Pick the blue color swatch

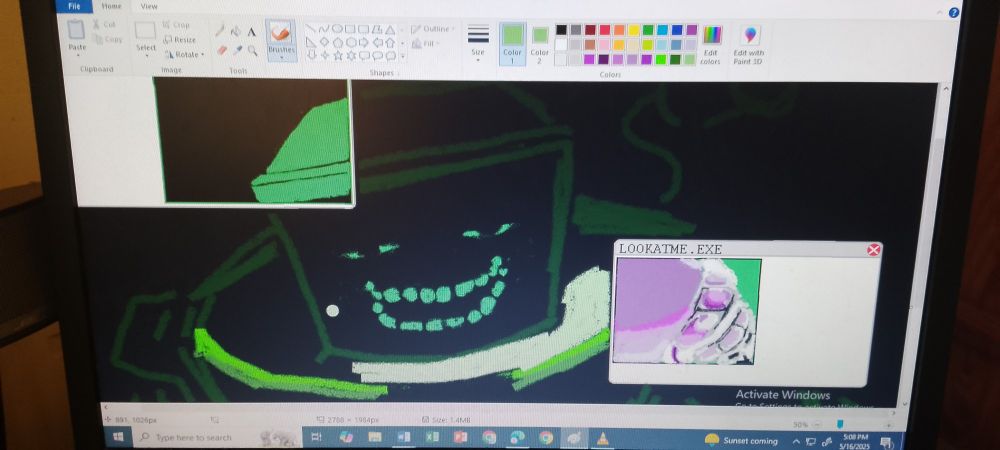coord(677,29)
